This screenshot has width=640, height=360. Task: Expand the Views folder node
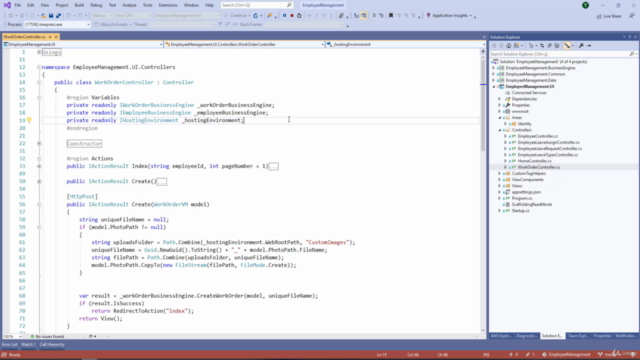(500, 186)
